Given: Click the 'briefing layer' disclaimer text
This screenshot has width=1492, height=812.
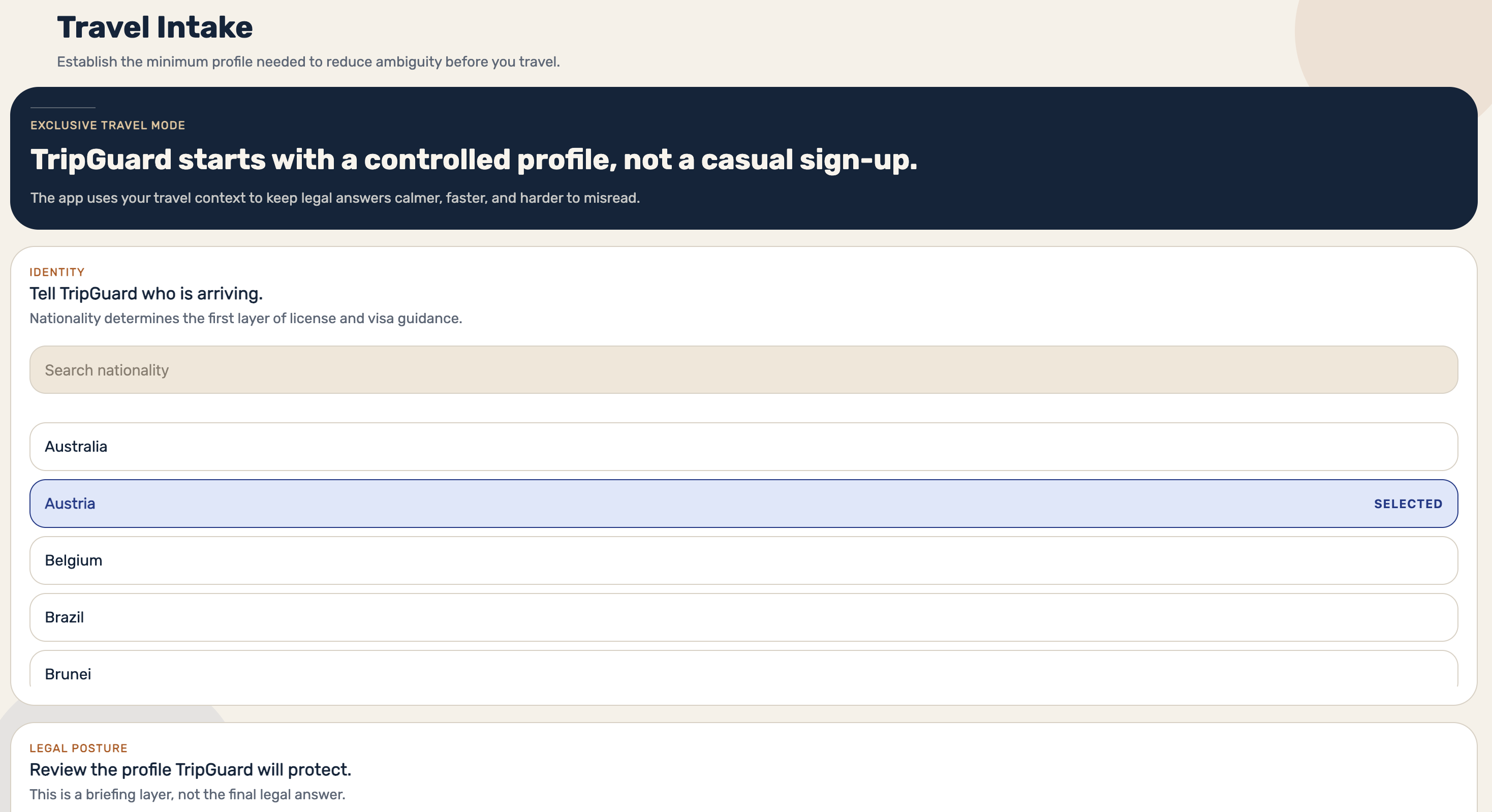Looking at the screenshot, I should tap(187, 795).
